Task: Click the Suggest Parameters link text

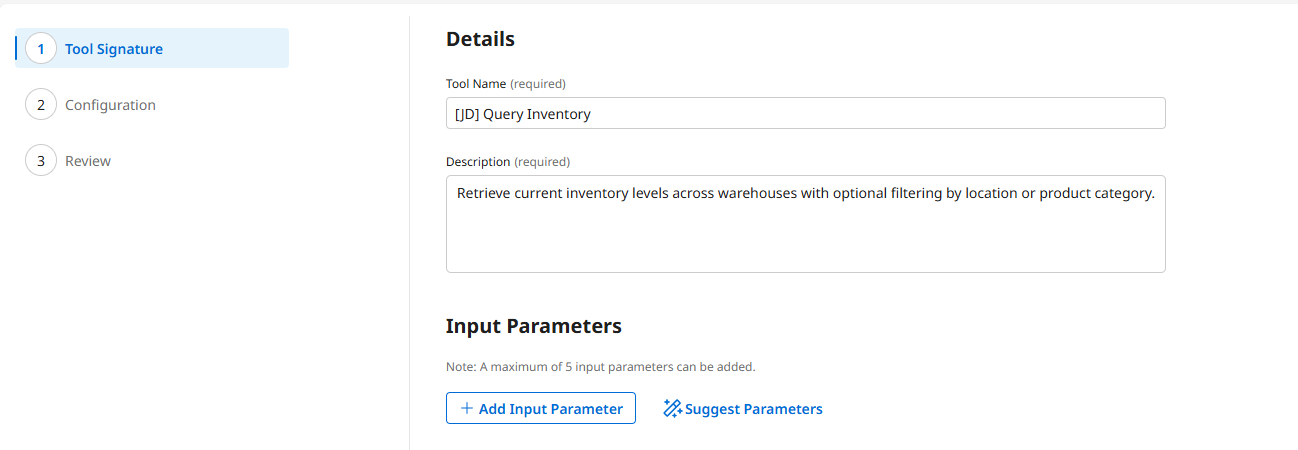Action: click(753, 409)
